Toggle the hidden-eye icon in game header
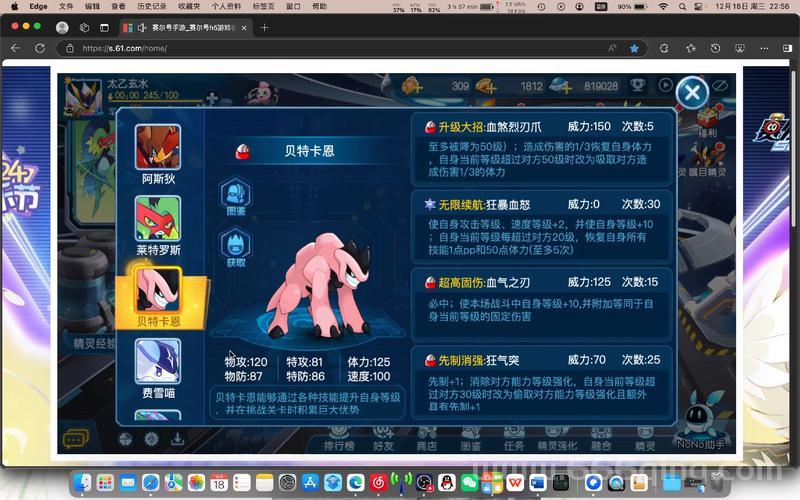The height and width of the screenshot is (500, 800). (720, 86)
